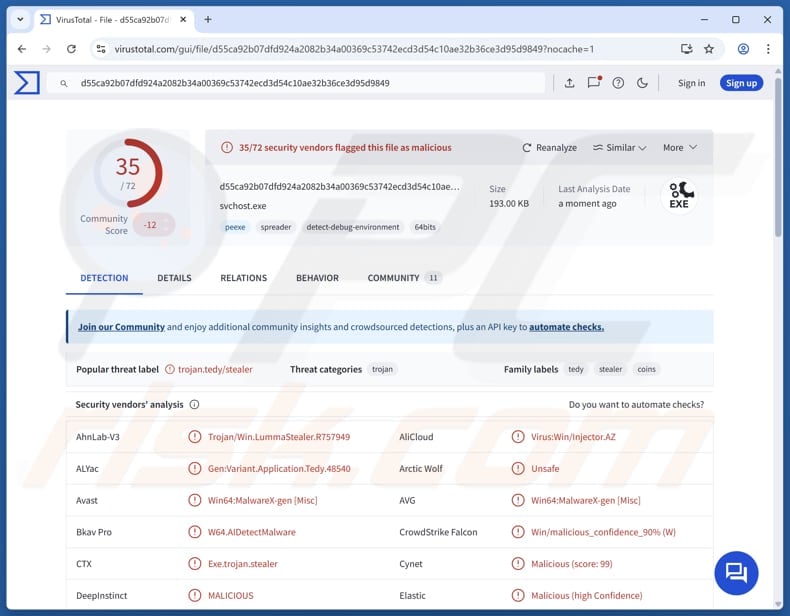Click the 35/72 detection score gauge

[x=128, y=173]
